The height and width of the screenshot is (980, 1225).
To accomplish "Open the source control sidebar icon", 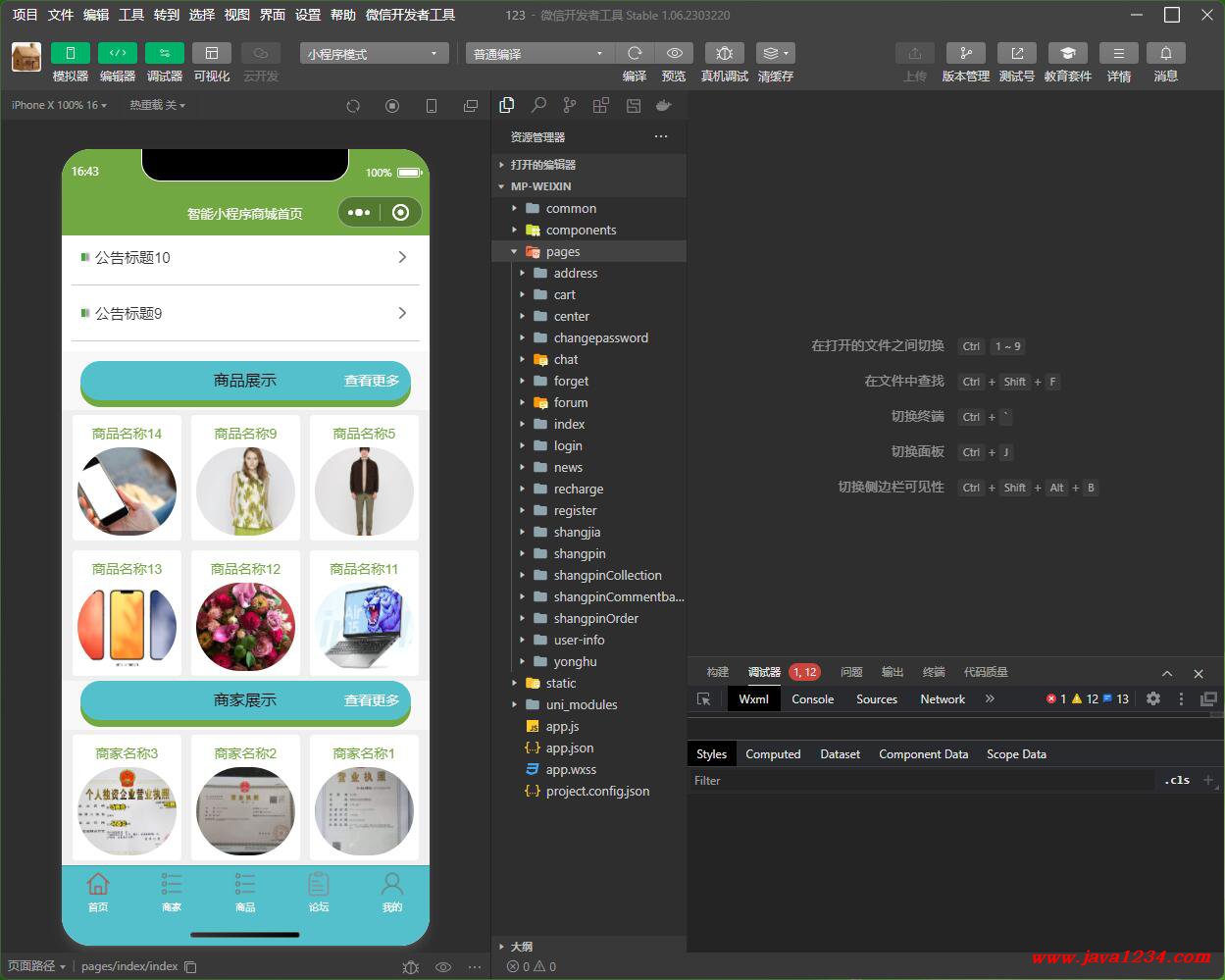I will click(x=570, y=105).
